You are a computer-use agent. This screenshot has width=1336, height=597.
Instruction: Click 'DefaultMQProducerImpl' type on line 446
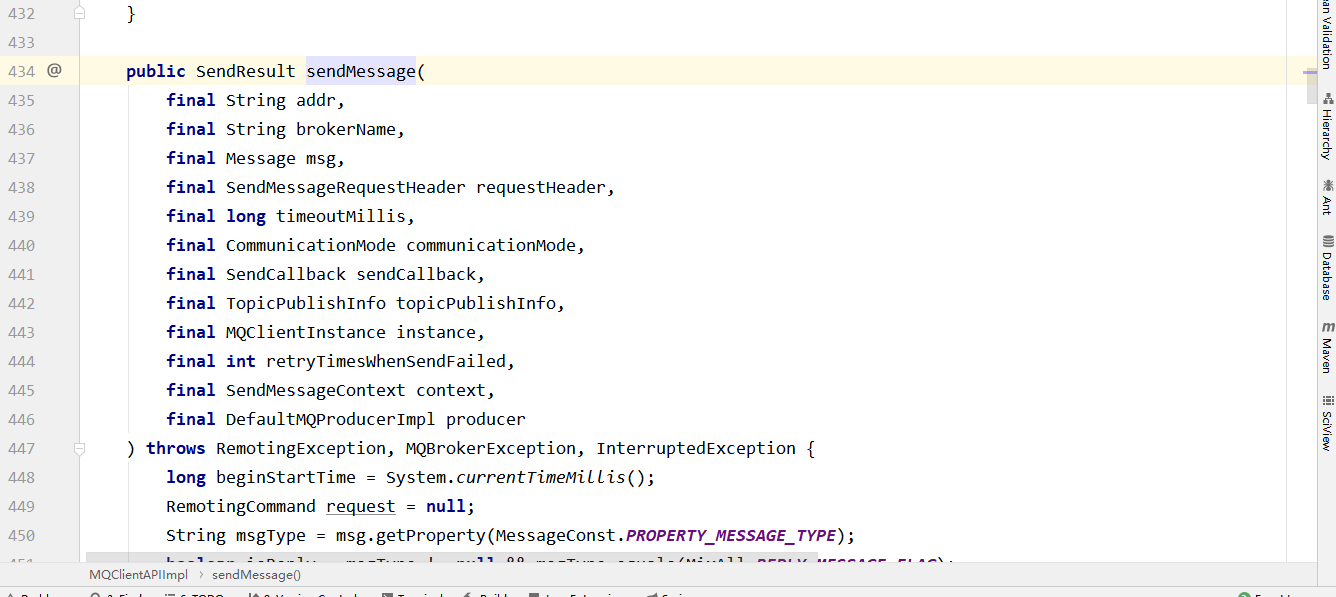pyautogui.click(x=331, y=419)
